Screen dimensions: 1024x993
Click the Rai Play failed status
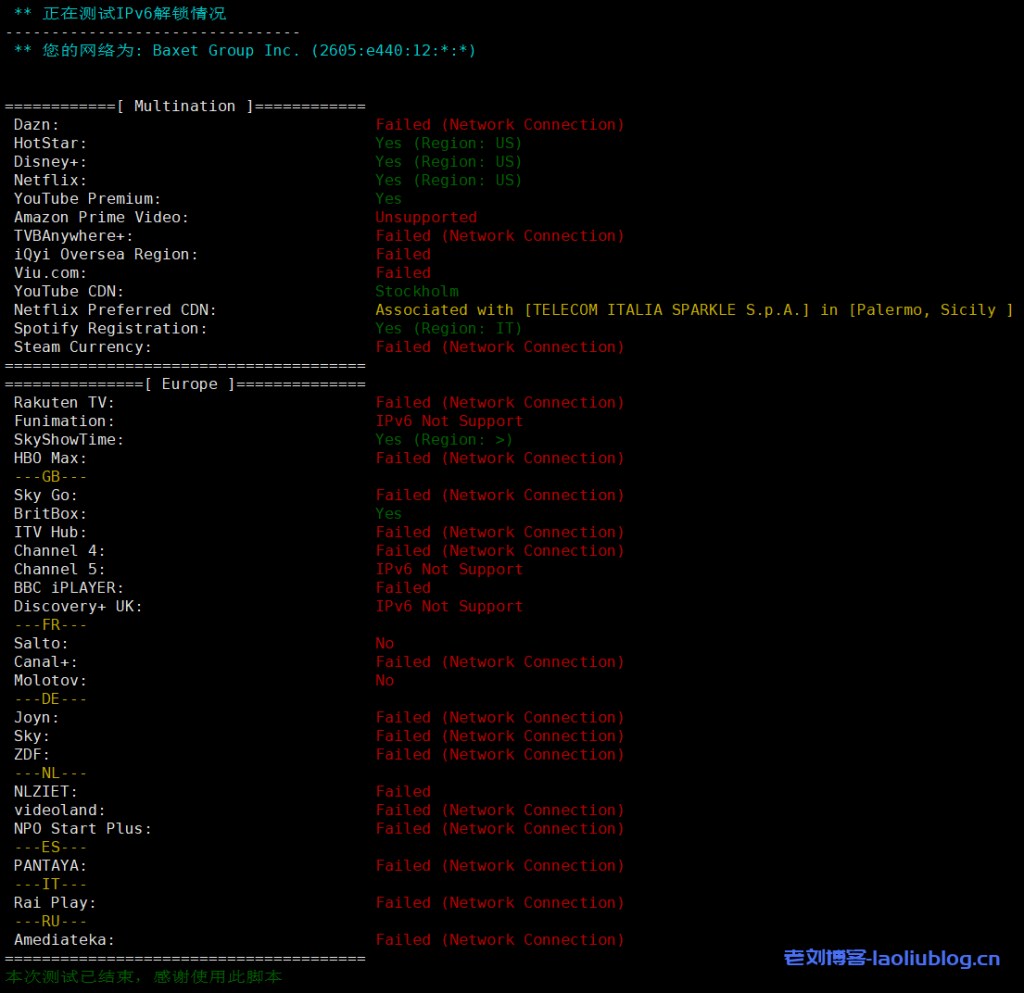coord(499,903)
